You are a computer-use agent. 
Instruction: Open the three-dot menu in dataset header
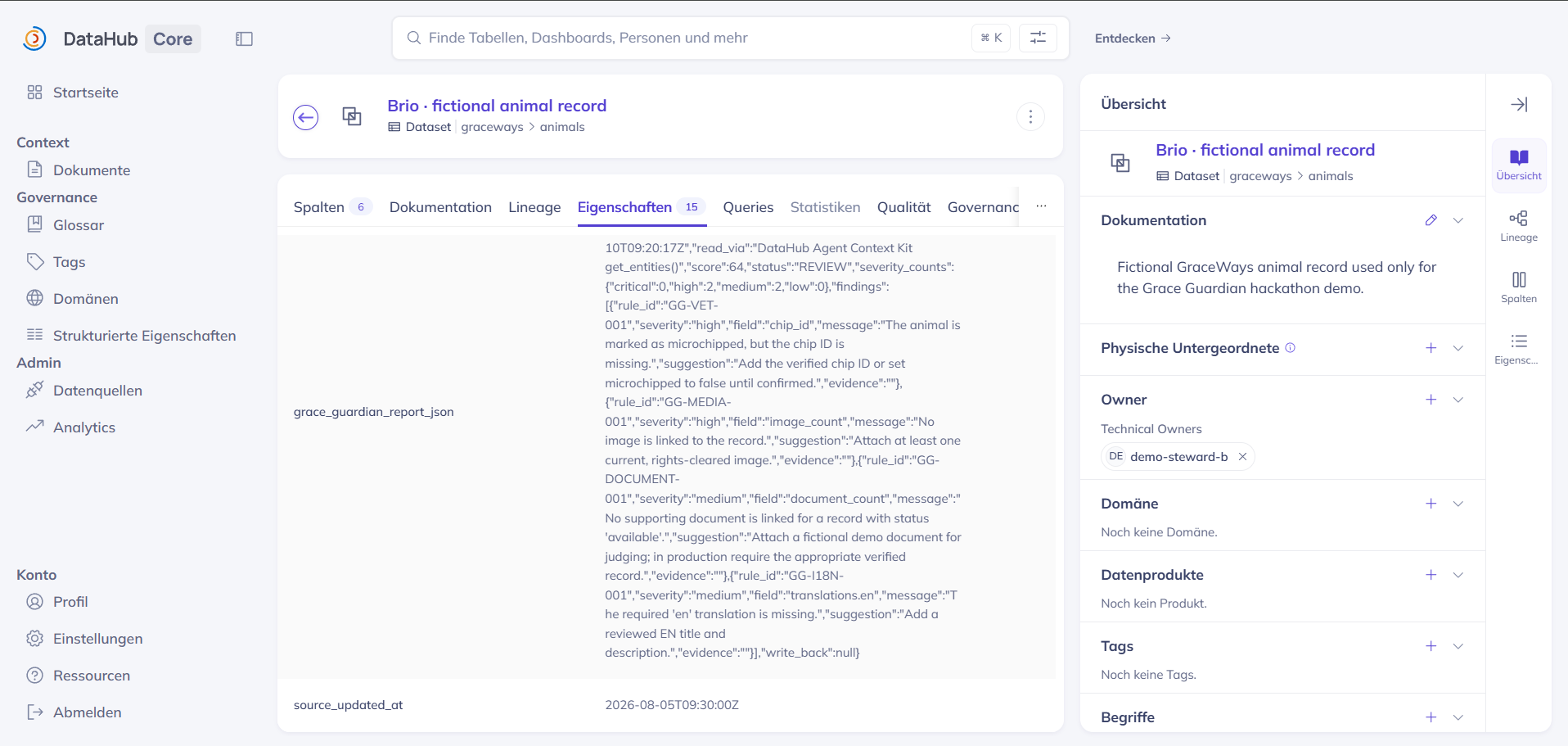tap(1030, 117)
